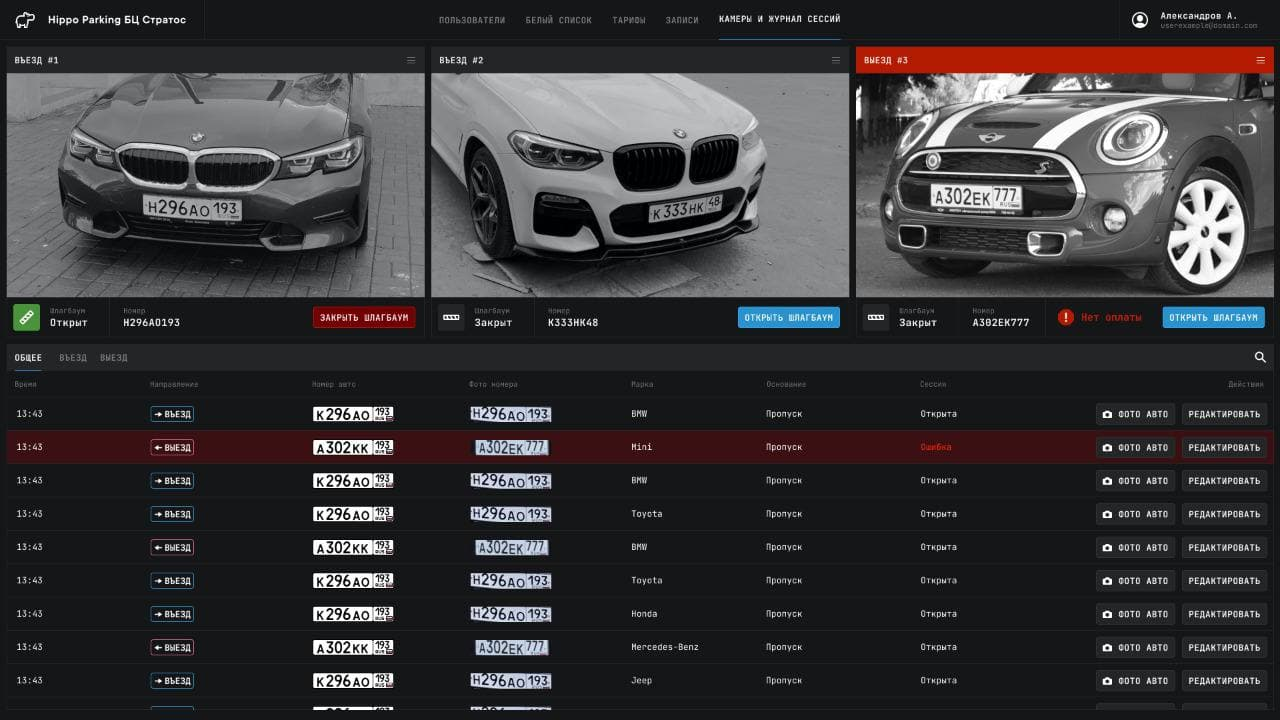Open the hamburger menu of Въезд #2 camera
Viewport: 1280px width, 720px height.
coord(836,60)
